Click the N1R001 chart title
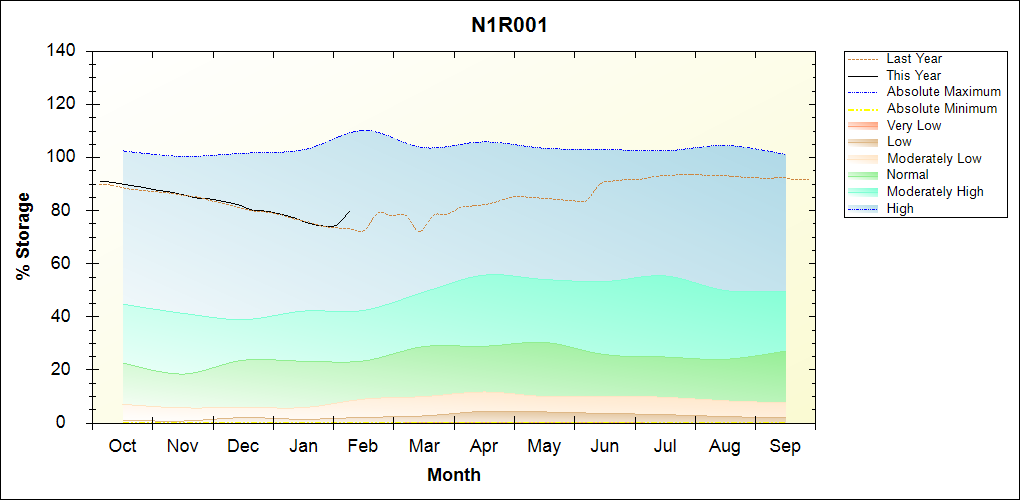This screenshot has width=1020, height=500. click(x=509, y=25)
